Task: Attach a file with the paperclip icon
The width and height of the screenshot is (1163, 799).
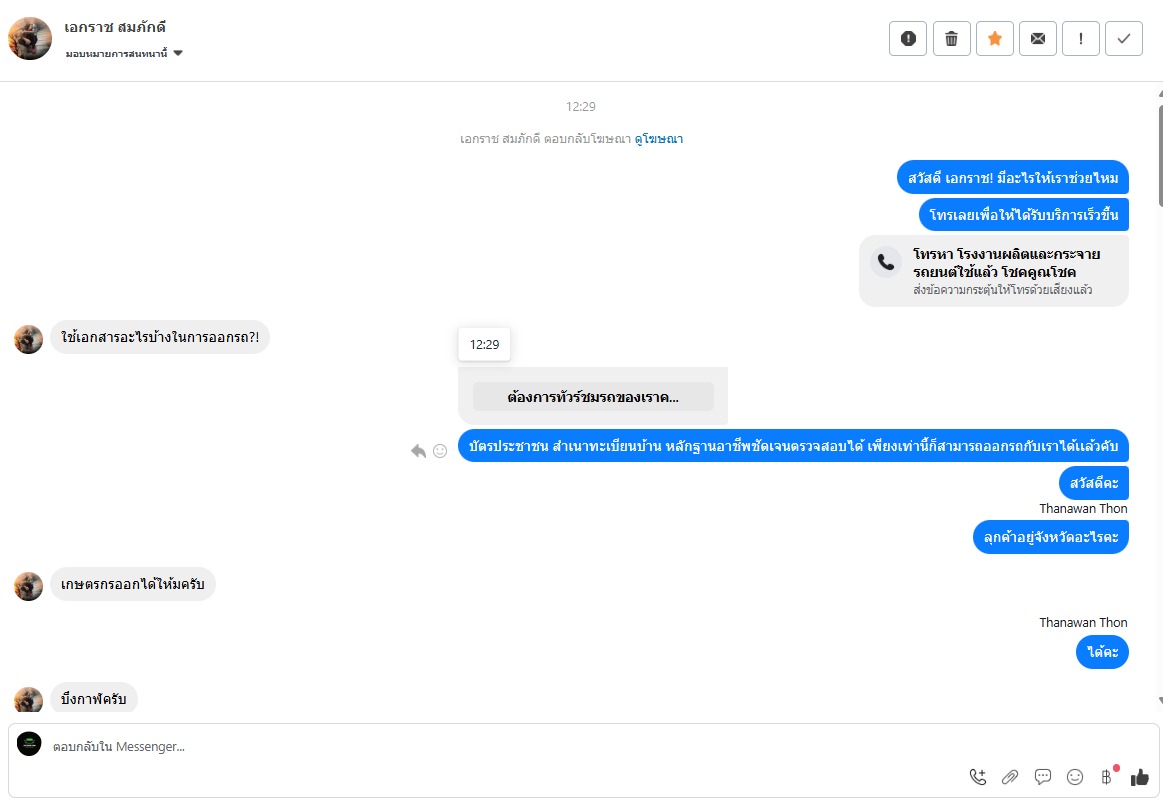Action: [1010, 777]
